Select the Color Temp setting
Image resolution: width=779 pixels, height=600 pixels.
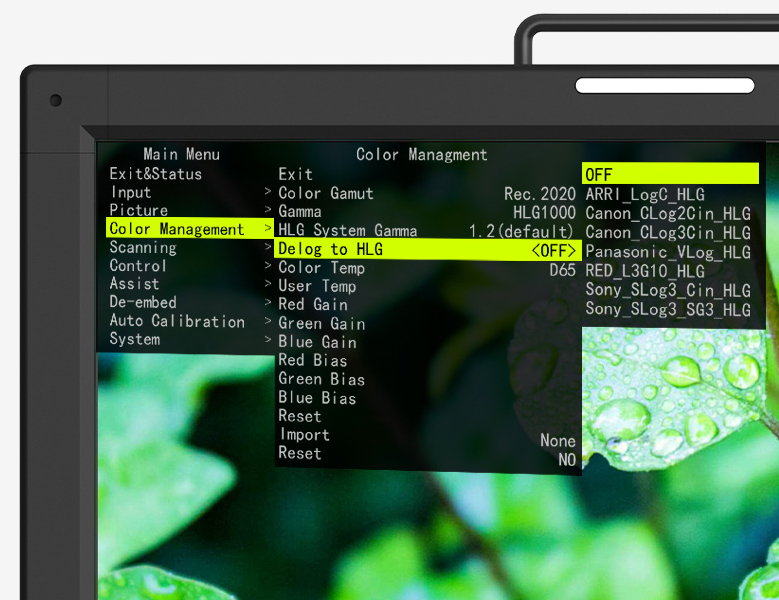[x=321, y=268]
